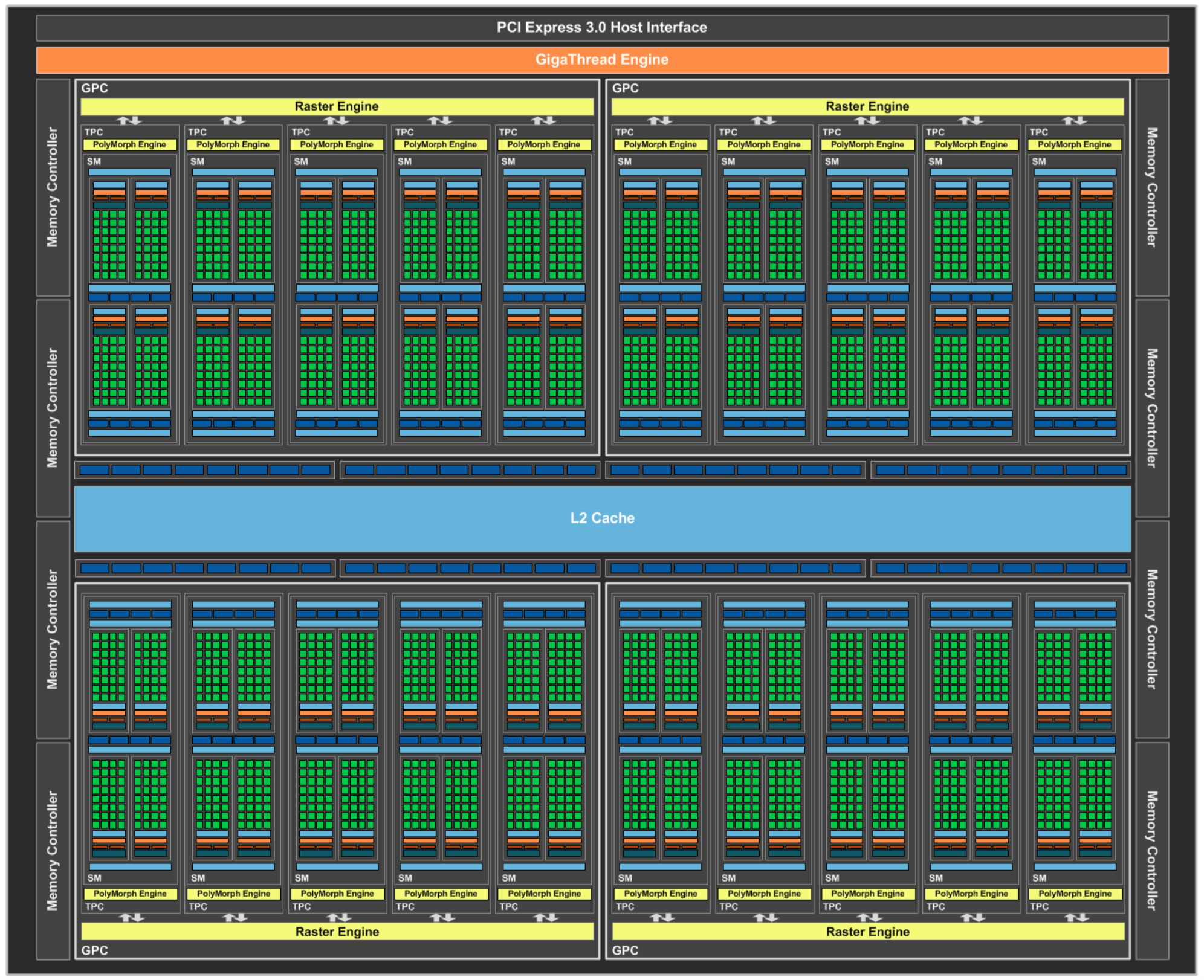1204x980 pixels.
Task: Click the bottom-right Raster Engine bar
Action: 867,932
